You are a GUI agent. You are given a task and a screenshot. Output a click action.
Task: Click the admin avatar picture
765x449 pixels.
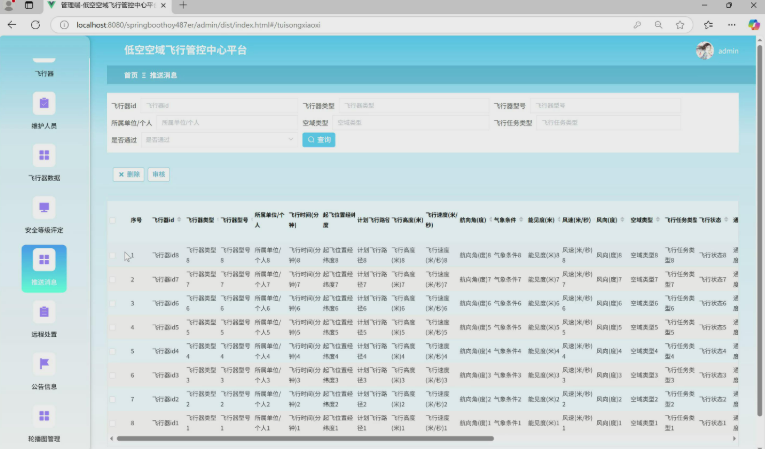pos(705,50)
